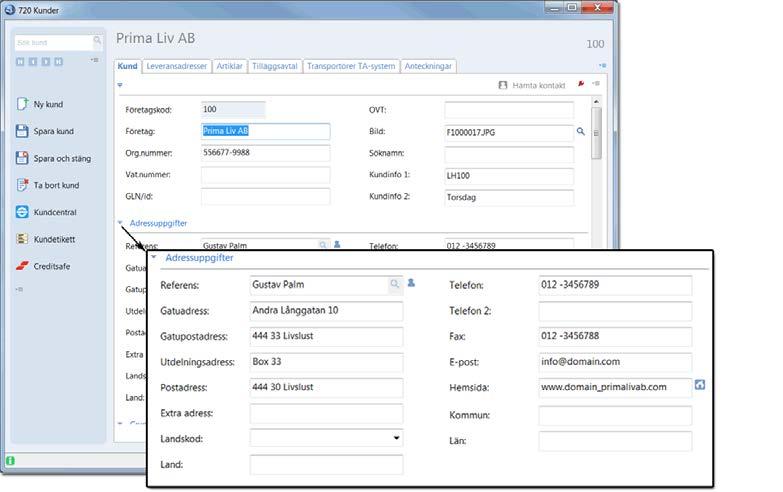The height and width of the screenshot is (492, 783).
Task: Click the Org.nummer field
Action: click(265, 153)
